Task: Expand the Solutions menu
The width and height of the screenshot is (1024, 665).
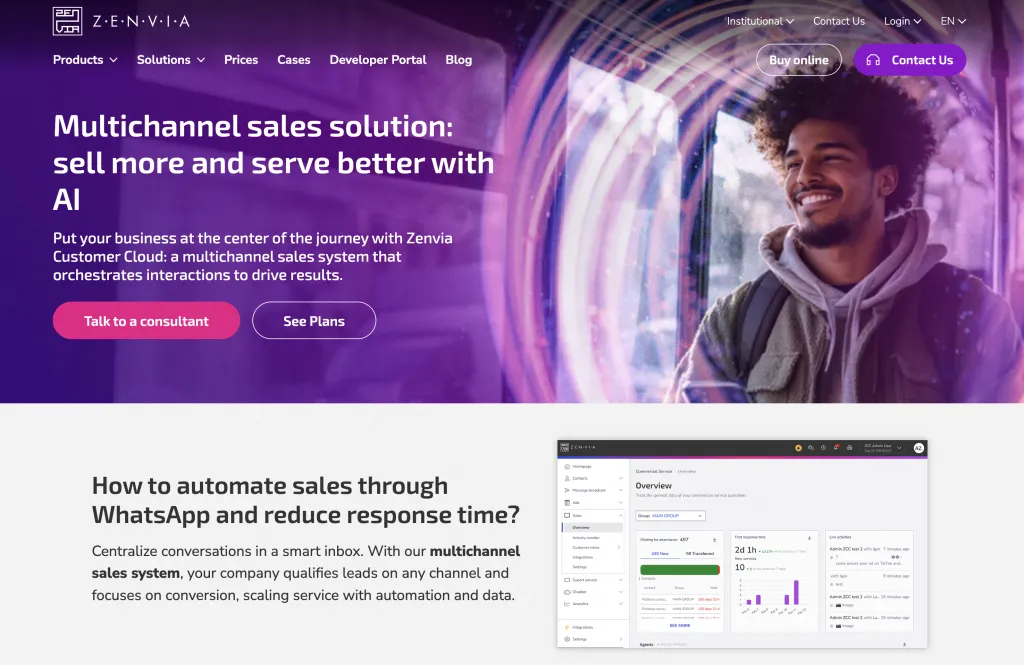Action: [170, 59]
